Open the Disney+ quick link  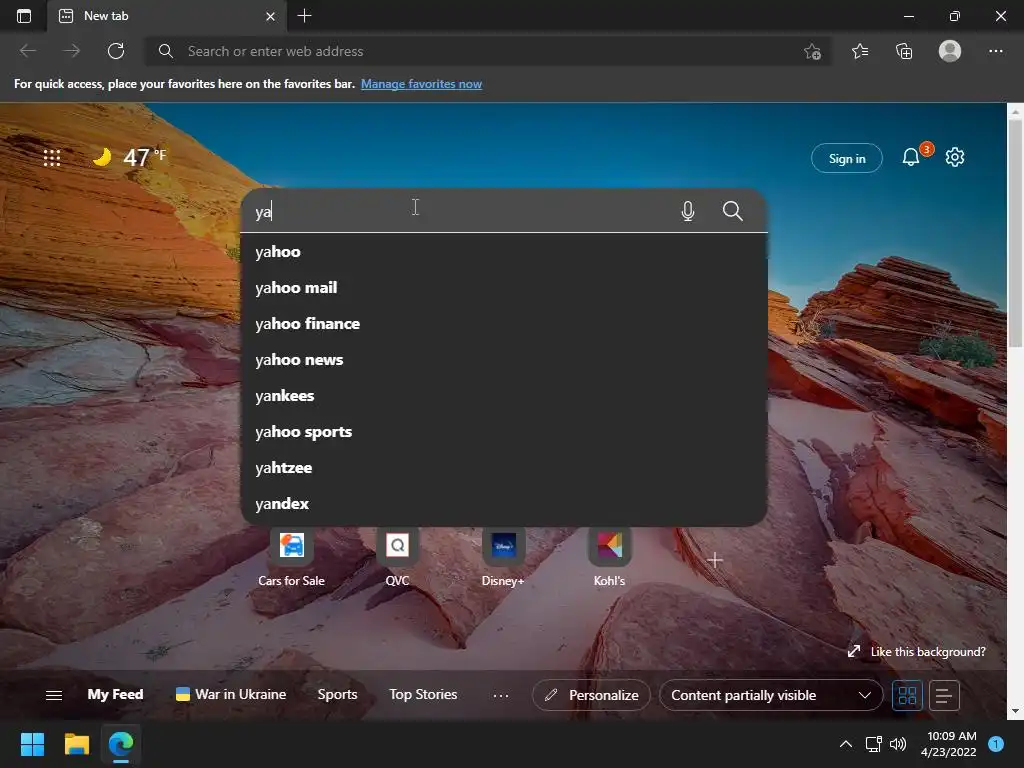pyautogui.click(x=503, y=557)
